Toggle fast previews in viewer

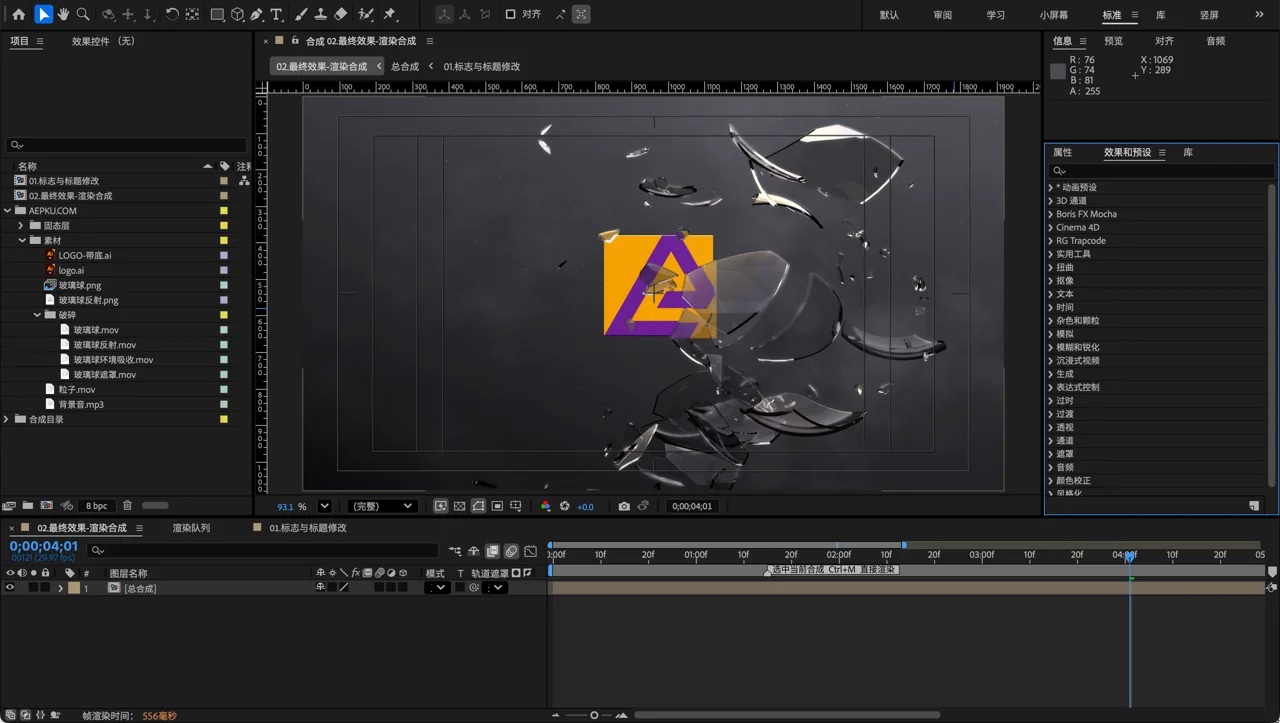441,506
